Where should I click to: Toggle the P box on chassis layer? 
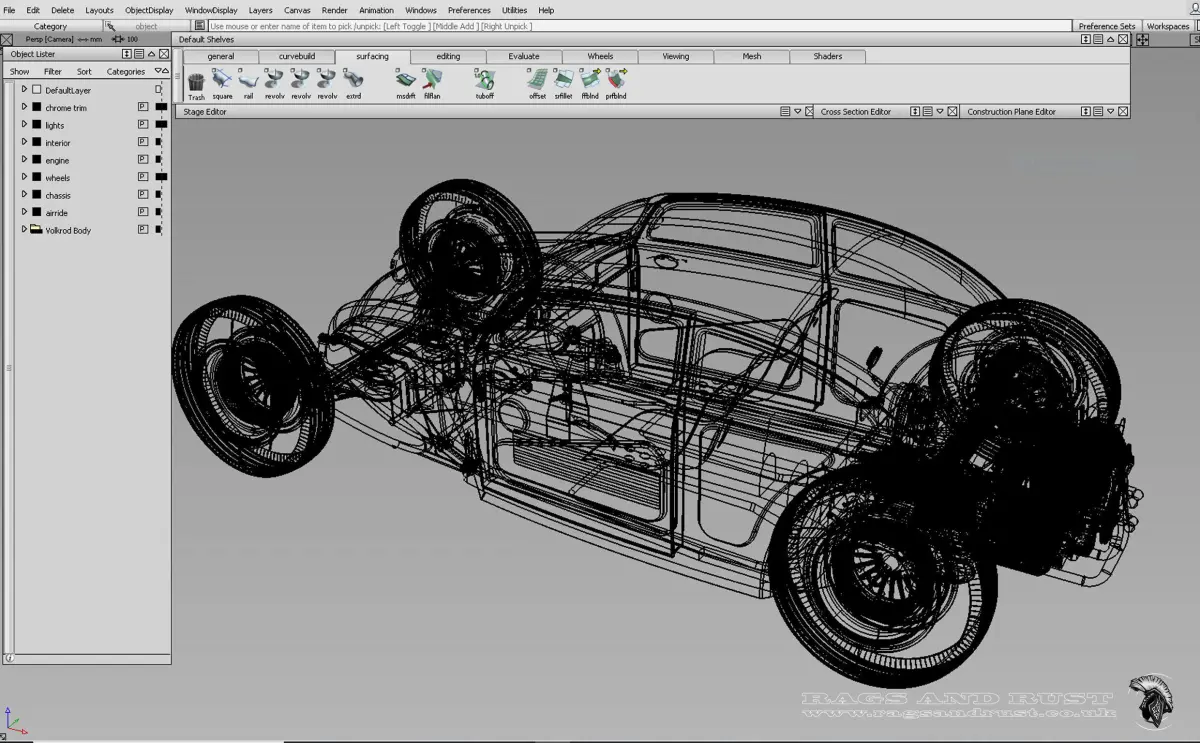(x=143, y=195)
